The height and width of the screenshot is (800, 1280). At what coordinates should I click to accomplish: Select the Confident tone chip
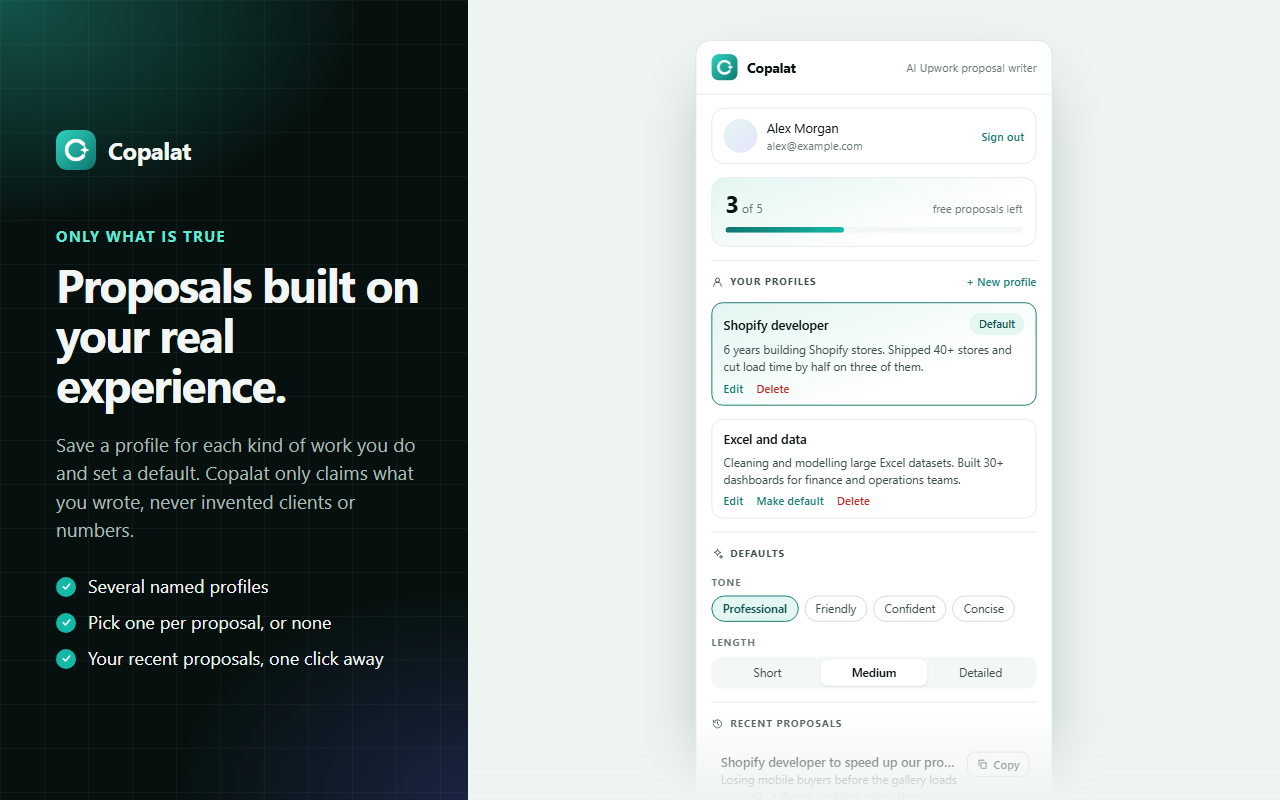click(910, 609)
